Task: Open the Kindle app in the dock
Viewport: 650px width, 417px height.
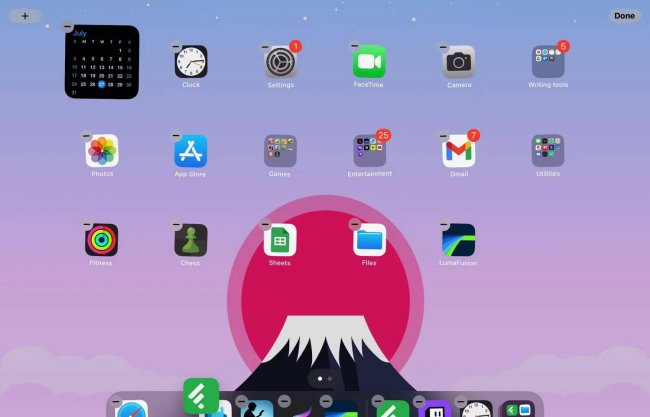Action: tap(257, 409)
